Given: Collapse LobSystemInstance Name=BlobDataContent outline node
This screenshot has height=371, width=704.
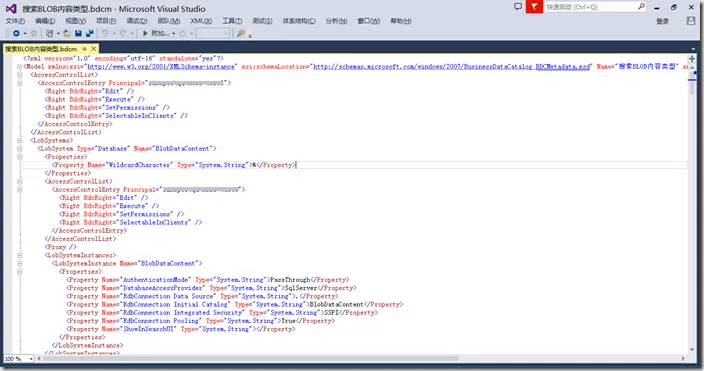Looking at the screenshot, I should pyautogui.click(x=19, y=263).
